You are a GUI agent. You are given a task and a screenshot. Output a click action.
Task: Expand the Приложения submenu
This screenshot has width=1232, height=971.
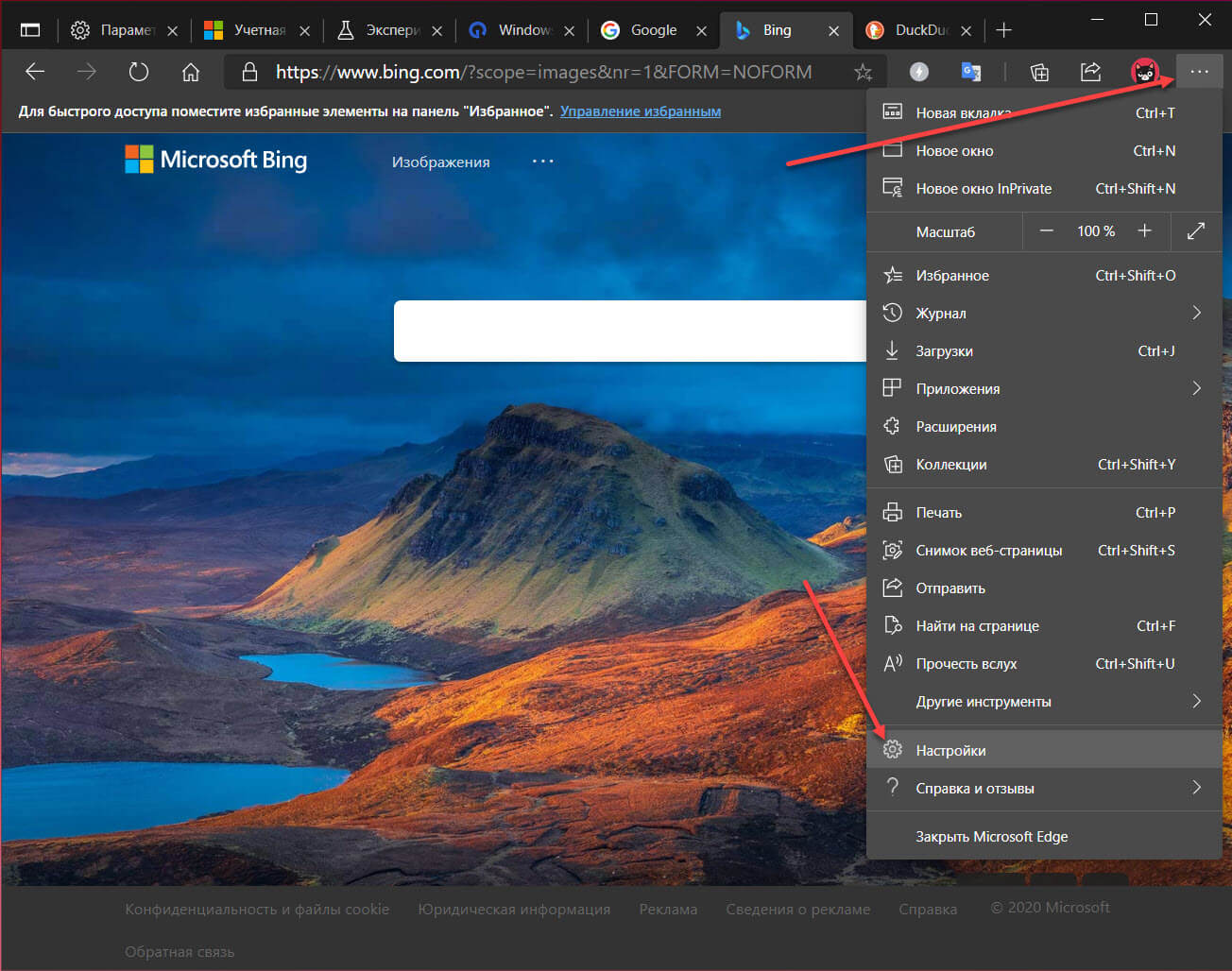coord(1044,388)
